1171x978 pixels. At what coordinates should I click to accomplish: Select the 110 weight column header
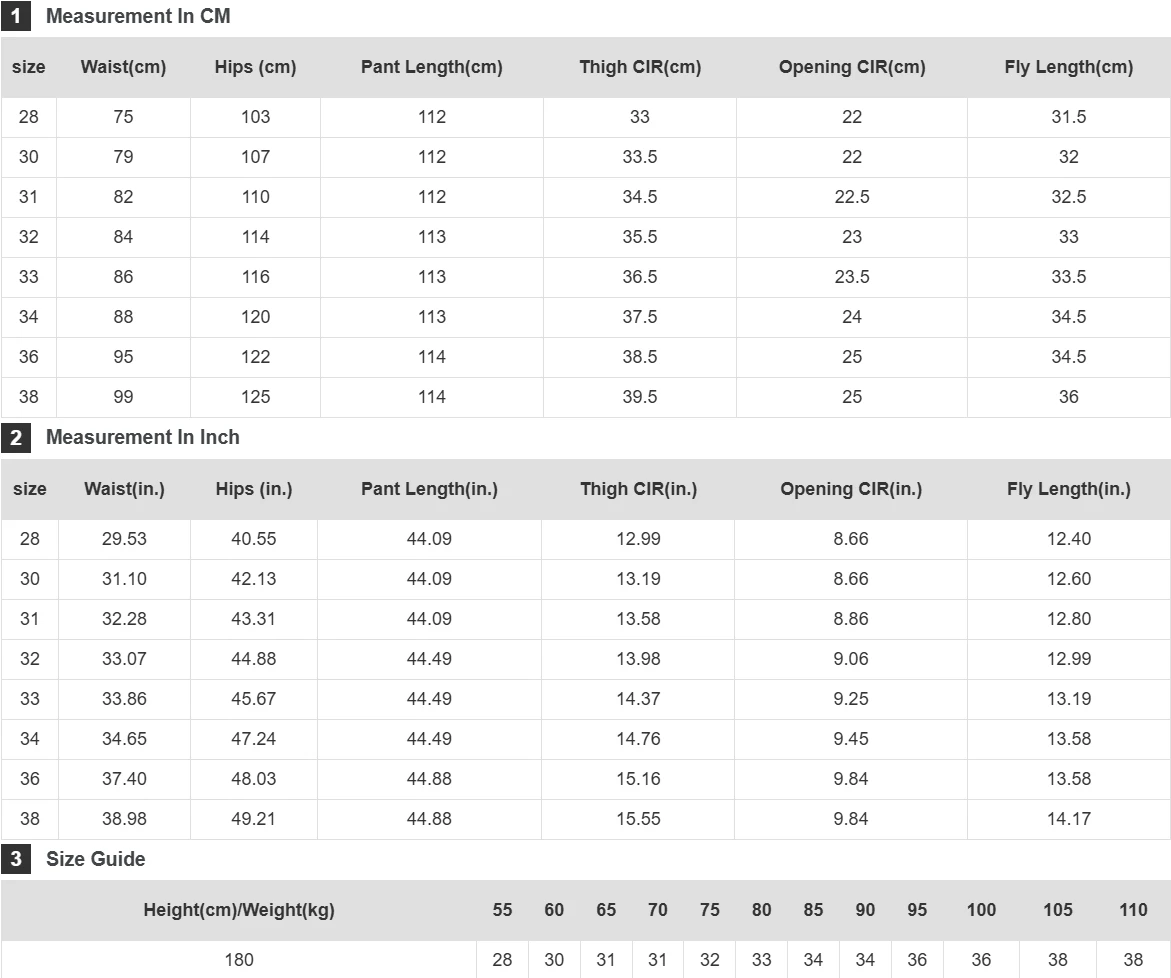pos(1133,910)
